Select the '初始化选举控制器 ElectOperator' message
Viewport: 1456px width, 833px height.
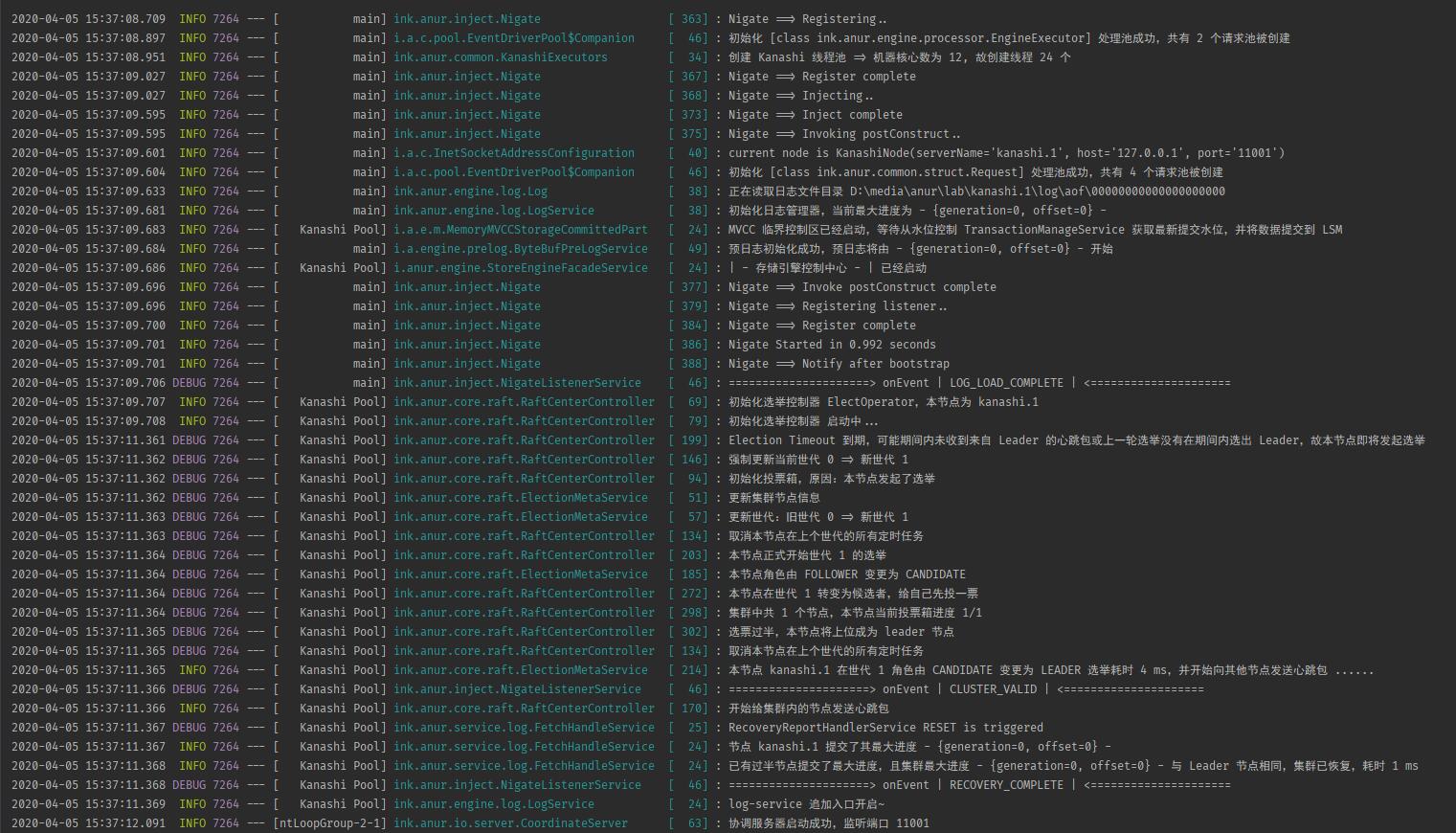point(883,402)
